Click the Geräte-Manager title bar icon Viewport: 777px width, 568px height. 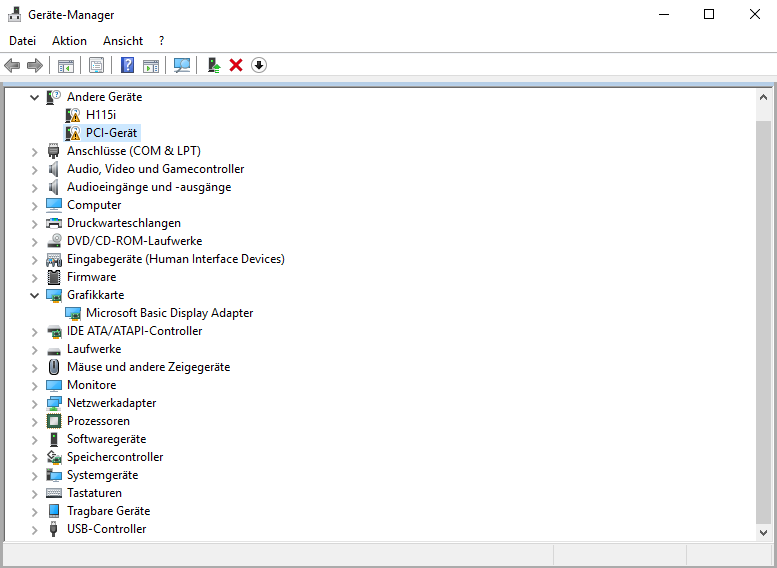[14, 14]
